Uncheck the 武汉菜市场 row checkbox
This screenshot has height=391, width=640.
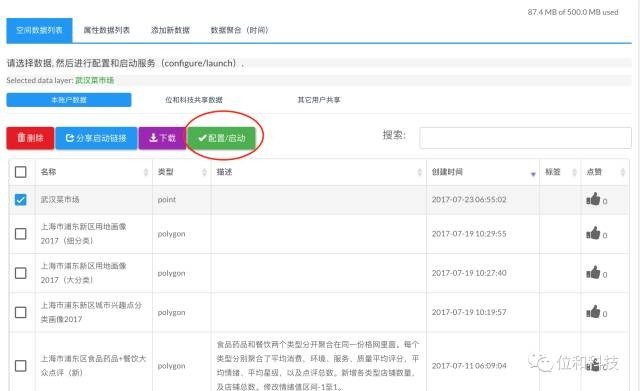pyautogui.click(x=20, y=200)
